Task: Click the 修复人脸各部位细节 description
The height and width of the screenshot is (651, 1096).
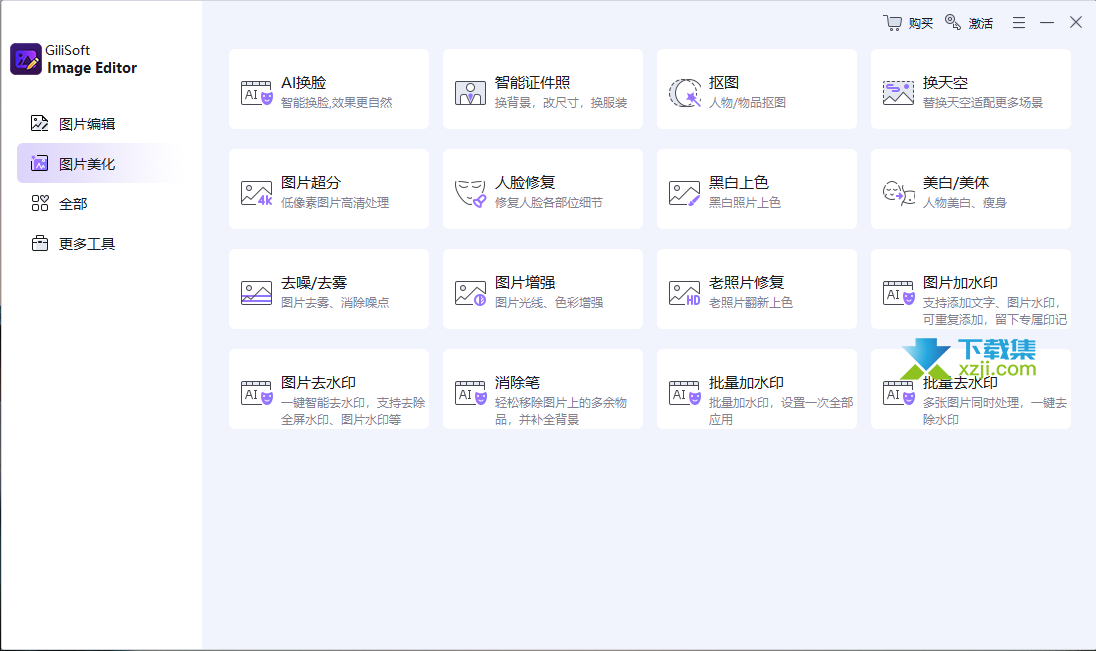Action: tap(549, 203)
